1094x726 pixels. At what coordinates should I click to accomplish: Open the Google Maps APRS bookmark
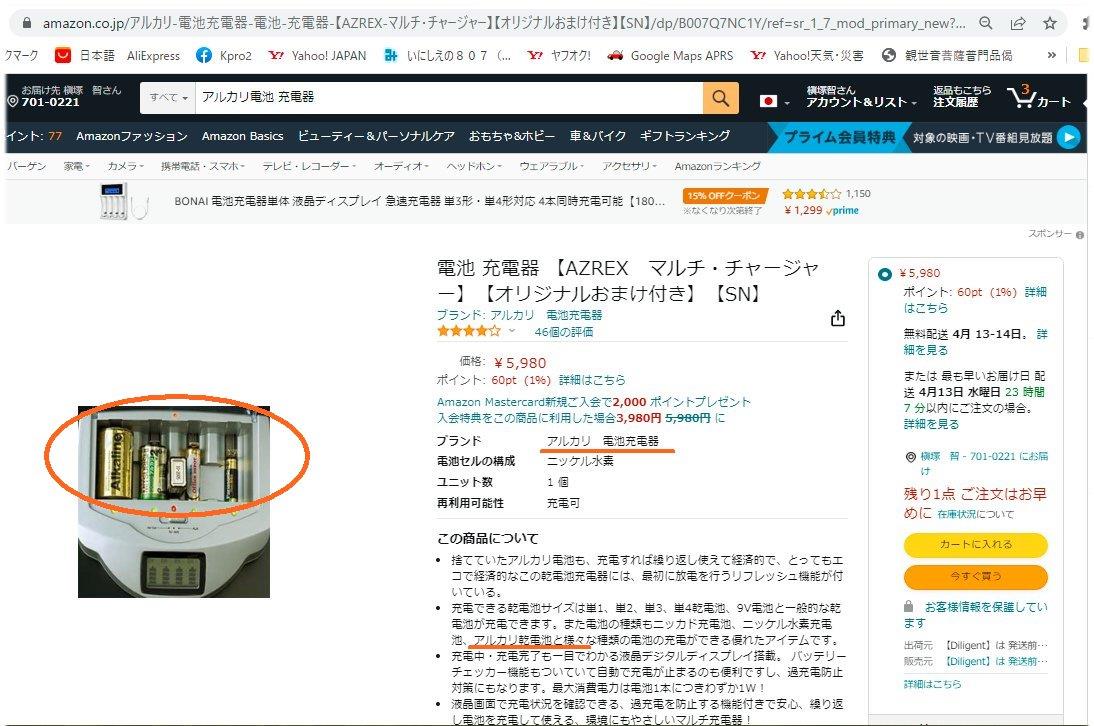[x=670, y=56]
